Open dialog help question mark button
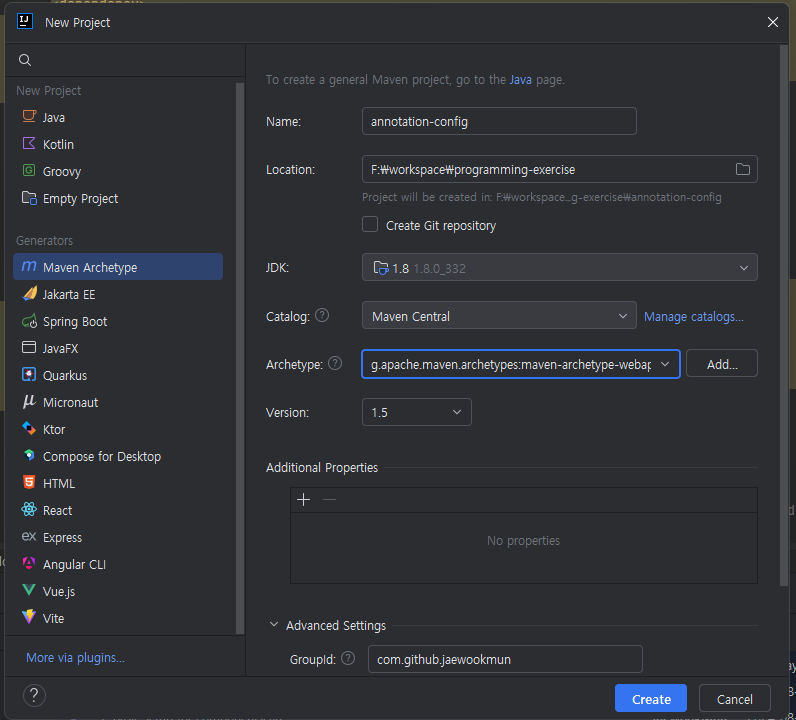Viewport: 796px width, 720px height. click(34, 696)
